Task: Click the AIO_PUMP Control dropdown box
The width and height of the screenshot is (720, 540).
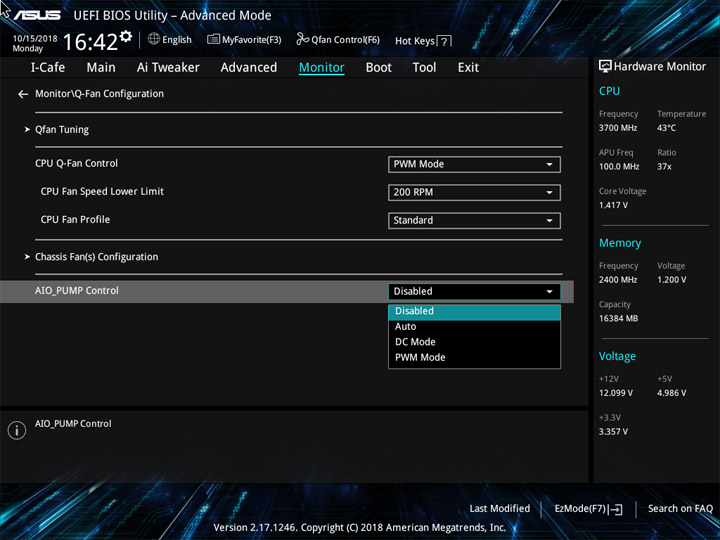Action: coord(474,292)
